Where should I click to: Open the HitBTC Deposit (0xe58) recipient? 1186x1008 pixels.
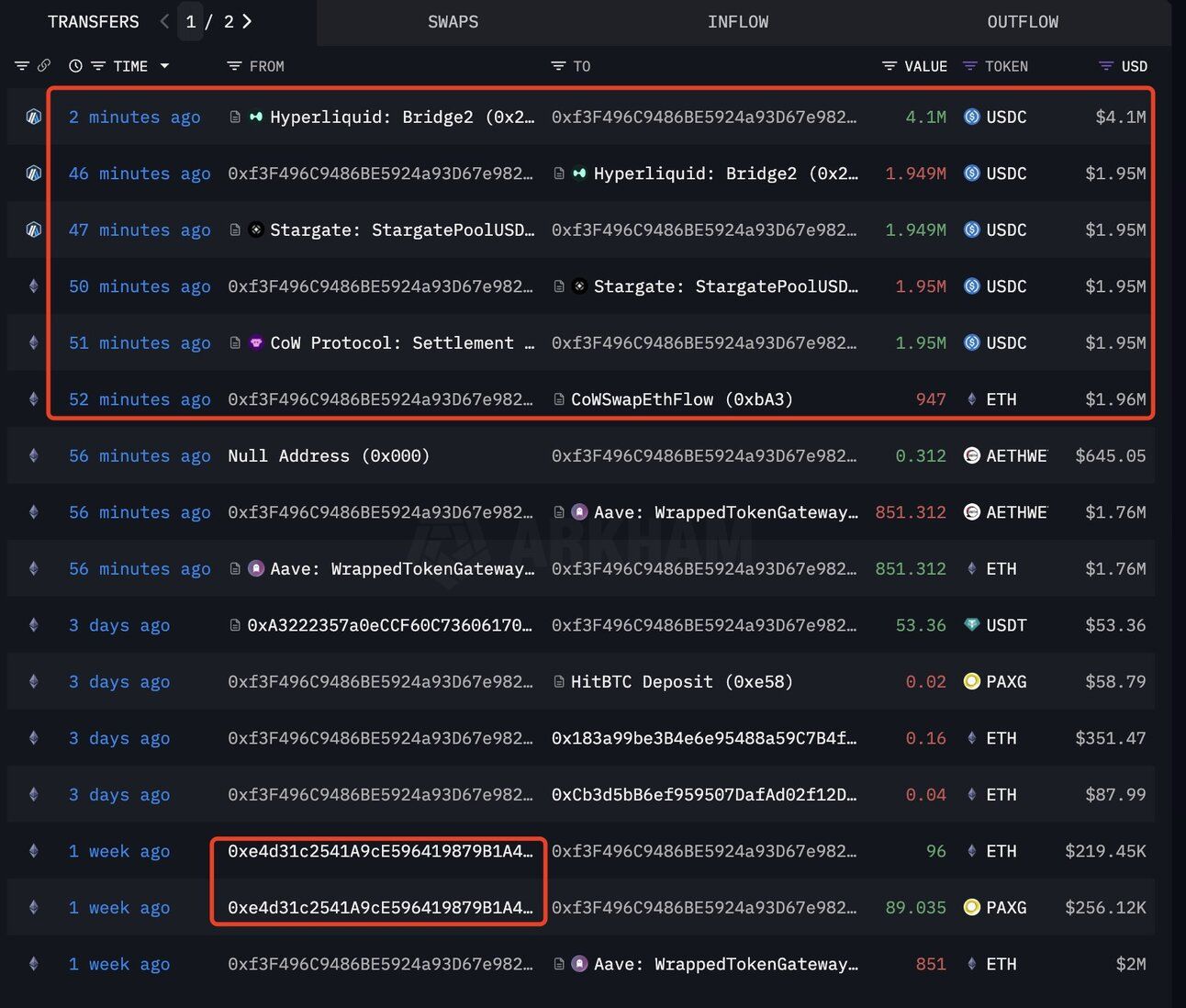pyautogui.click(x=682, y=681)
